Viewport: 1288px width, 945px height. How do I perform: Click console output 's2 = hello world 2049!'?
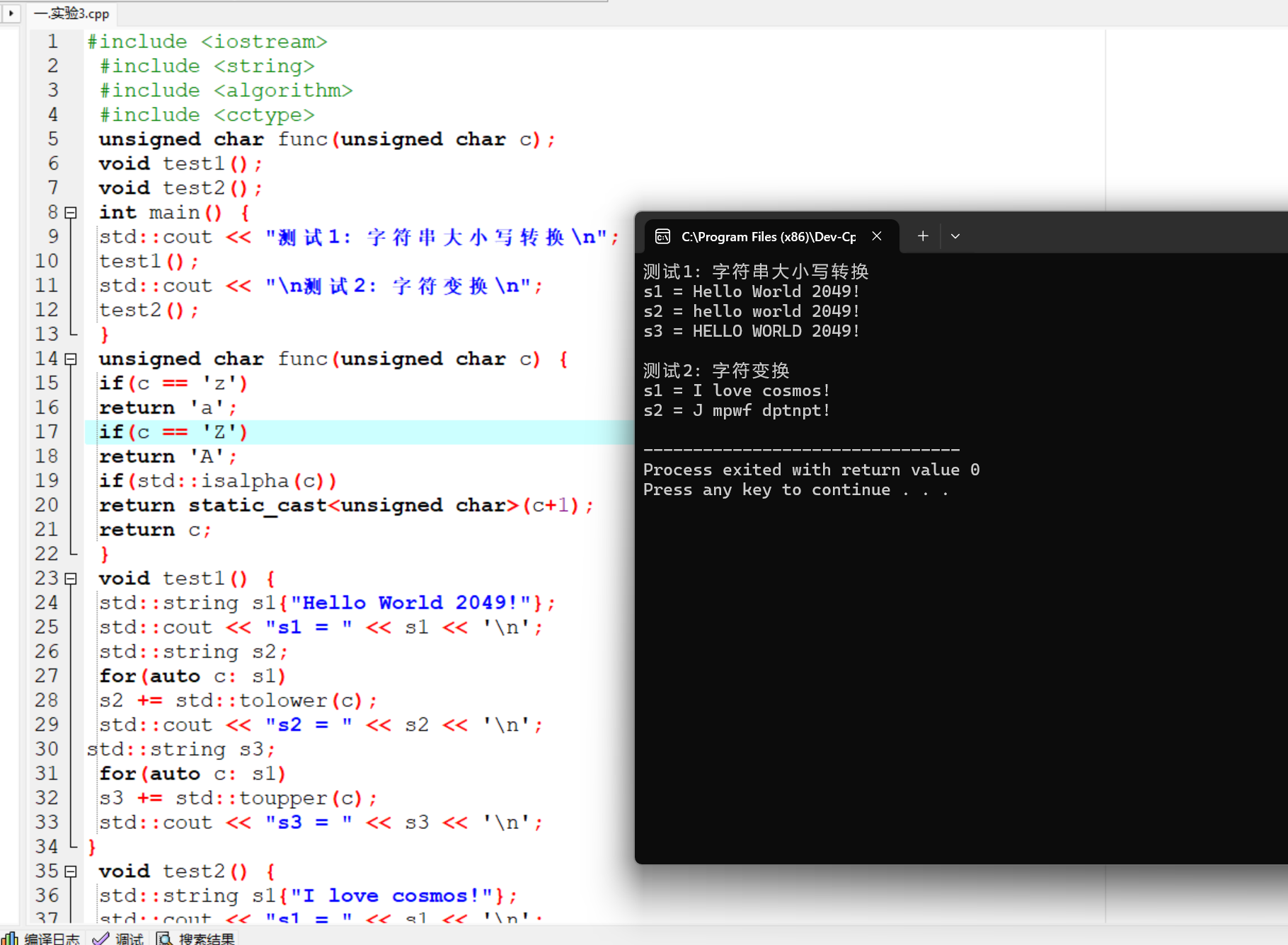[x=752, y=311]
